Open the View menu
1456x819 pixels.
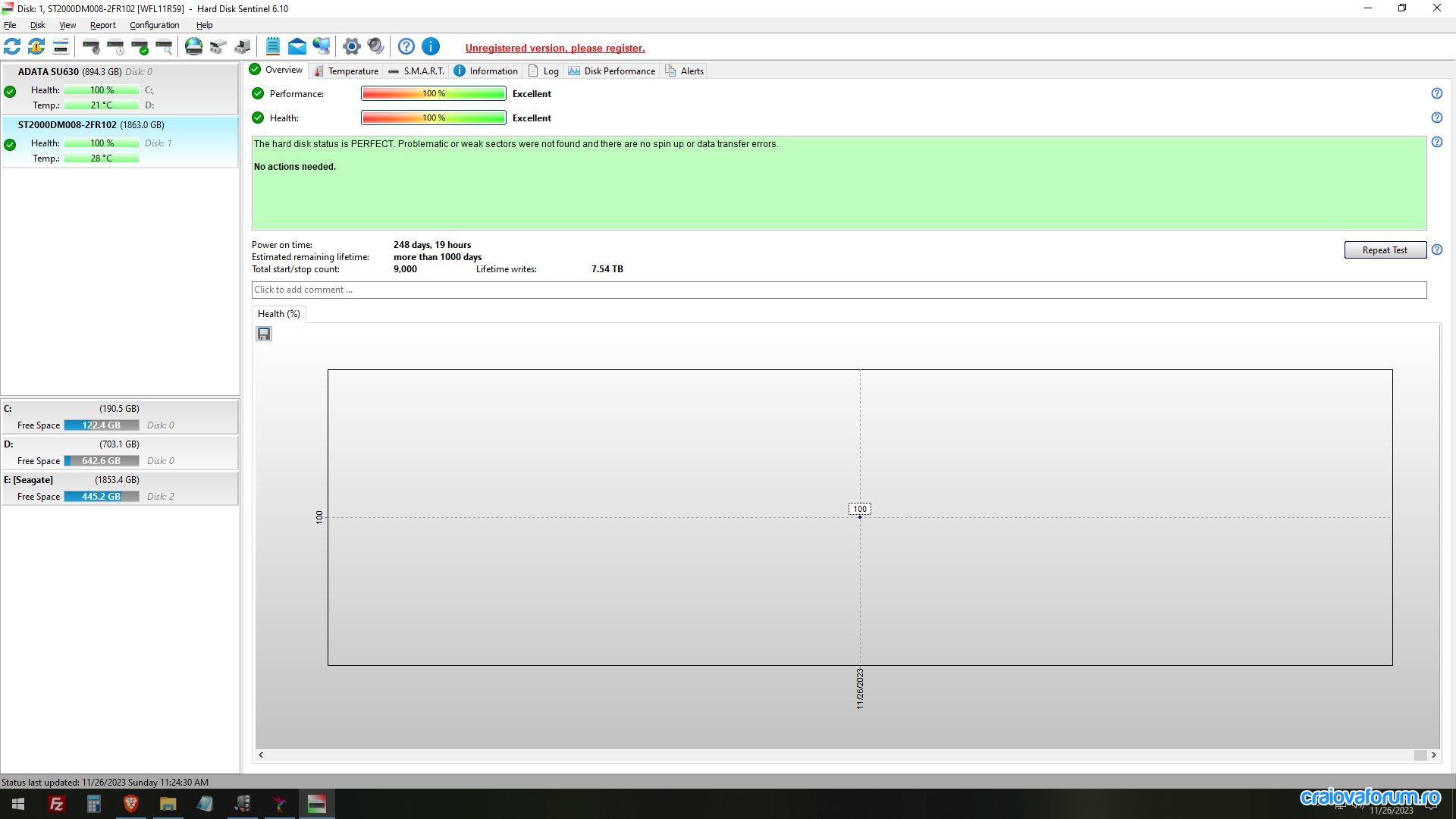pyautogui.click(x=67, y=25)
